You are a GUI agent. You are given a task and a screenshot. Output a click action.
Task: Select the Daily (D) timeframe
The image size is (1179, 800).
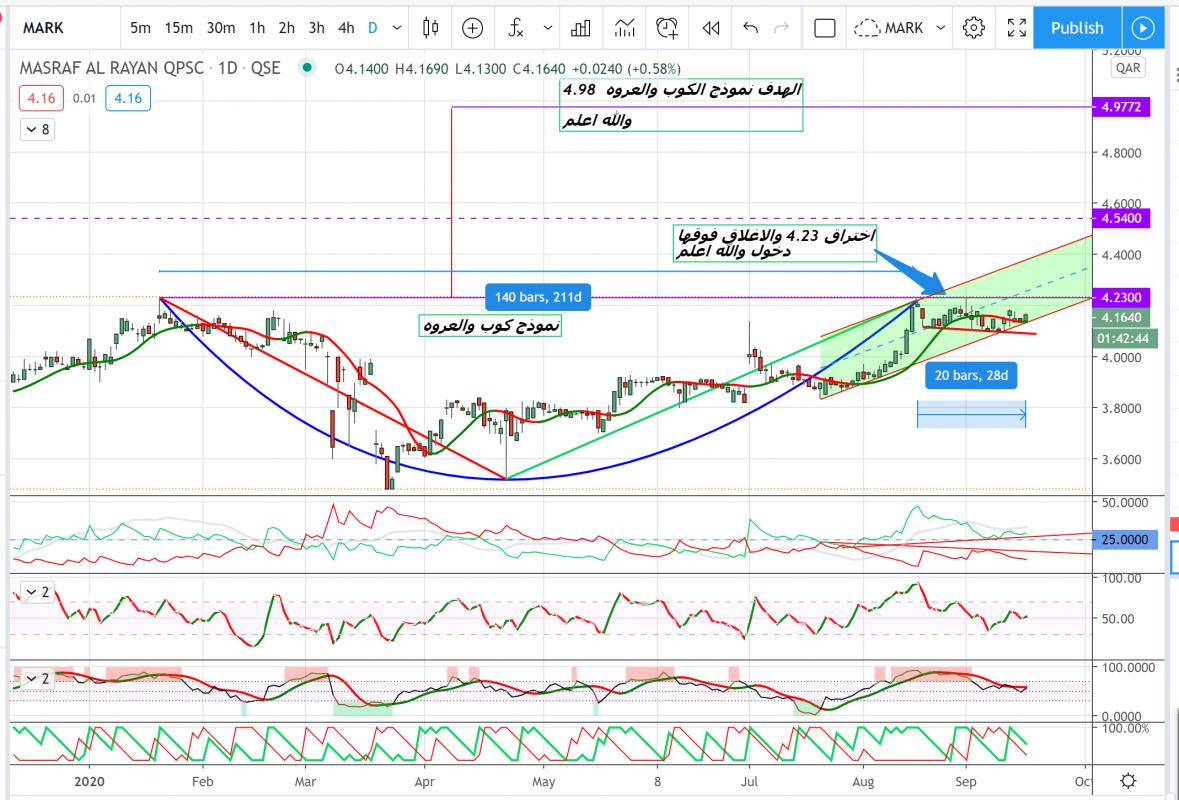[x=372, y=28]
